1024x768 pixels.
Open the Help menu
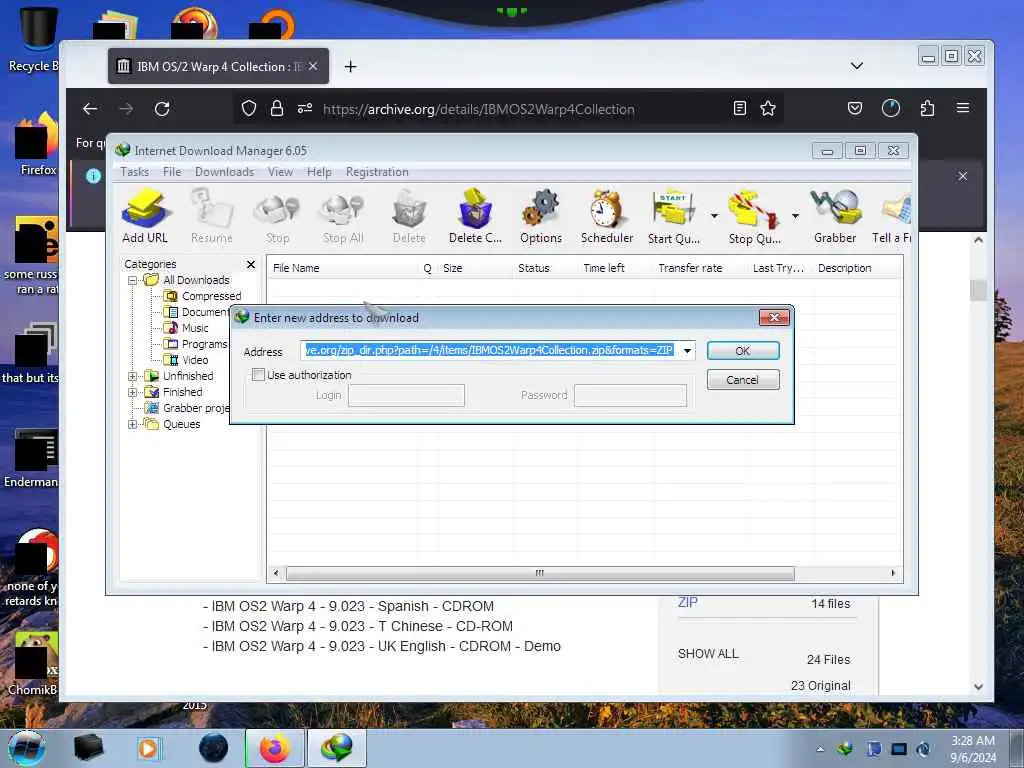click(319, 172)
